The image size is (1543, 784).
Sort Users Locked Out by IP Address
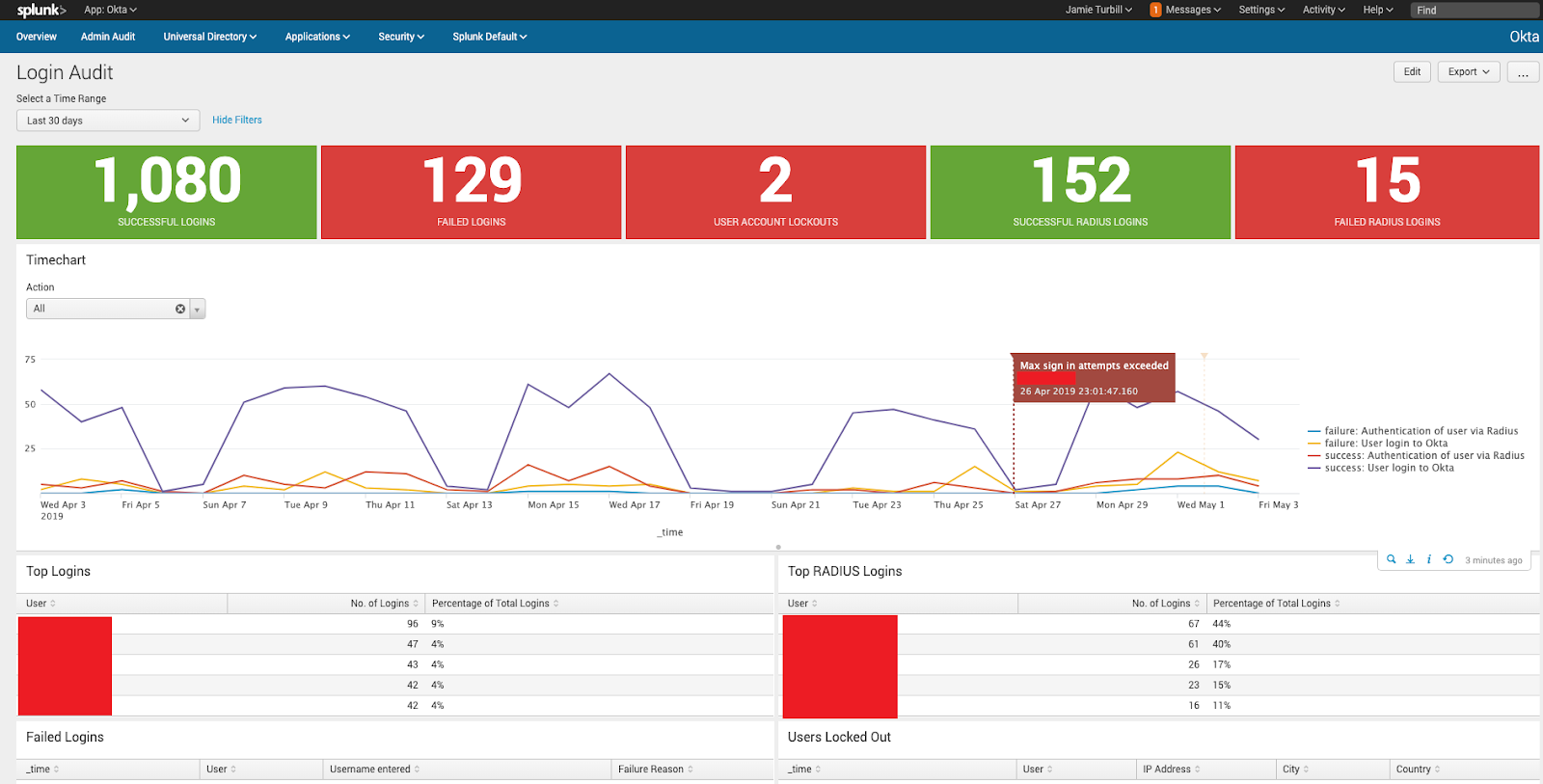[x=1205, y=770]
